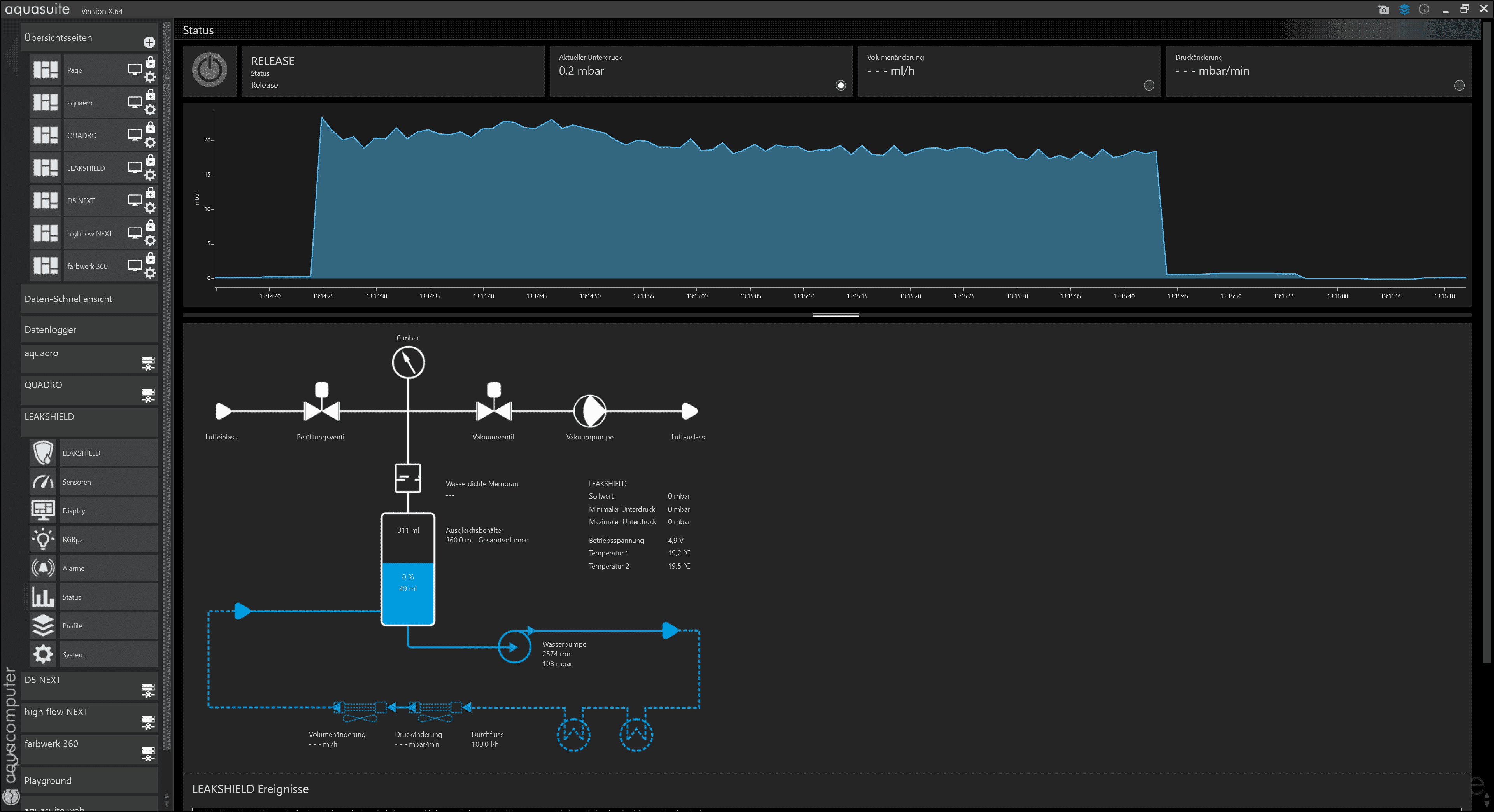Grab the splitter handle below the chart
Image resolution: width=1494 pixels, height=812 pixels.
click(836, 315)
